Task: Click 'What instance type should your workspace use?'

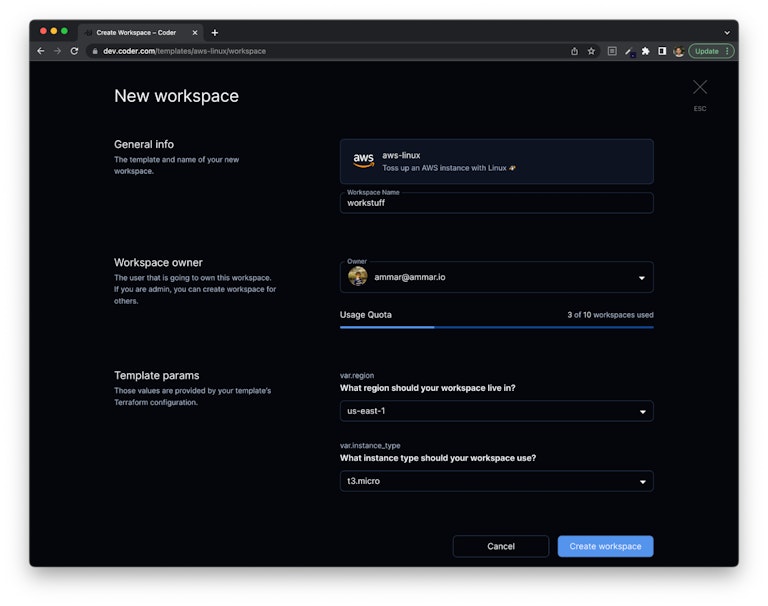Action: (x=438, y=458)
